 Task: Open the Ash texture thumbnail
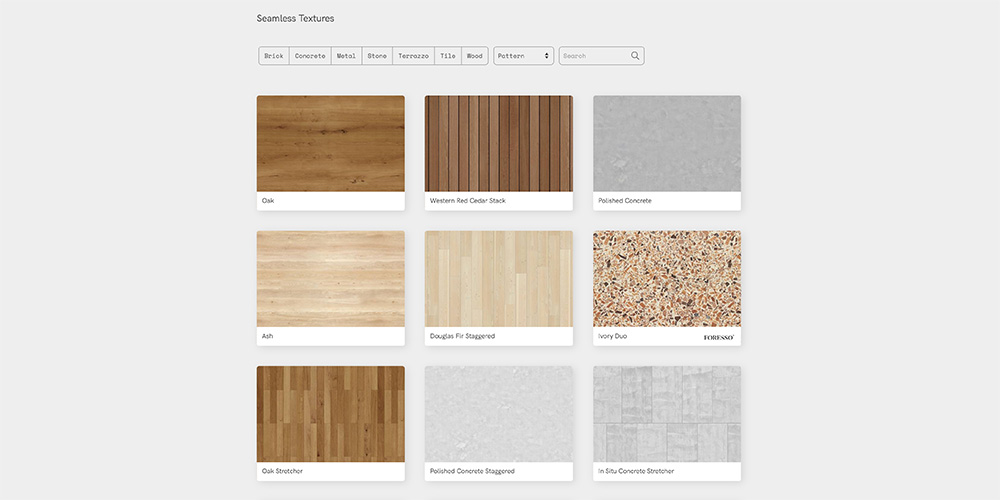[x=330, y=279]
